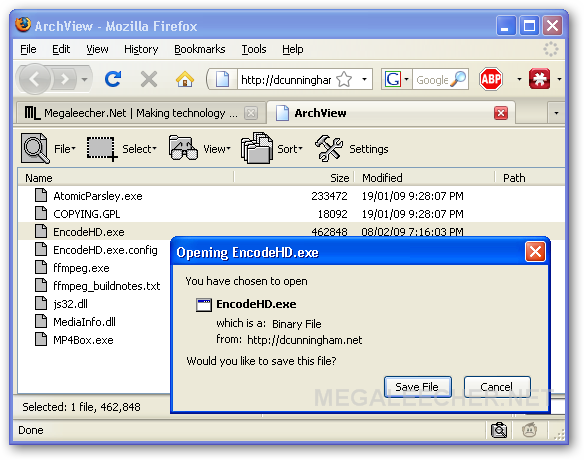Click the ArchView Settings tools icon
This screenshot has width=584, height=460.
328,148
